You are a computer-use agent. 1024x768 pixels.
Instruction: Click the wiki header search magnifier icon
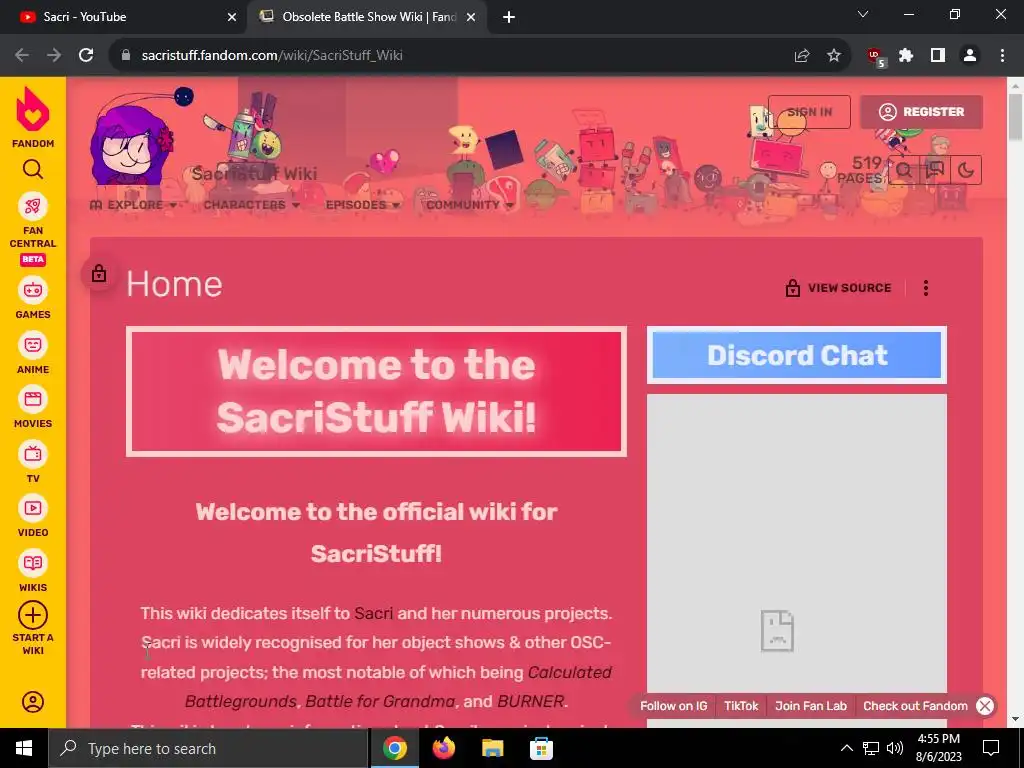tap(904, 170)
